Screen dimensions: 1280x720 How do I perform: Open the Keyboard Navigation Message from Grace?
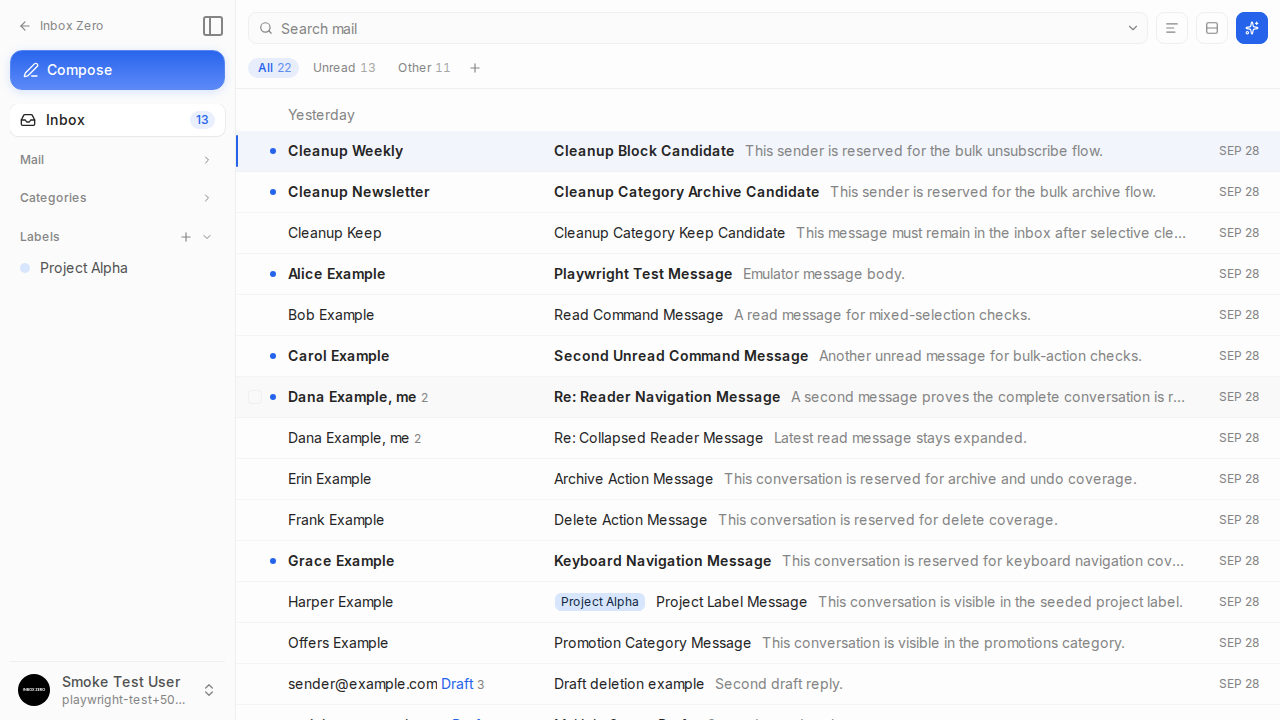tap(758, 561)
